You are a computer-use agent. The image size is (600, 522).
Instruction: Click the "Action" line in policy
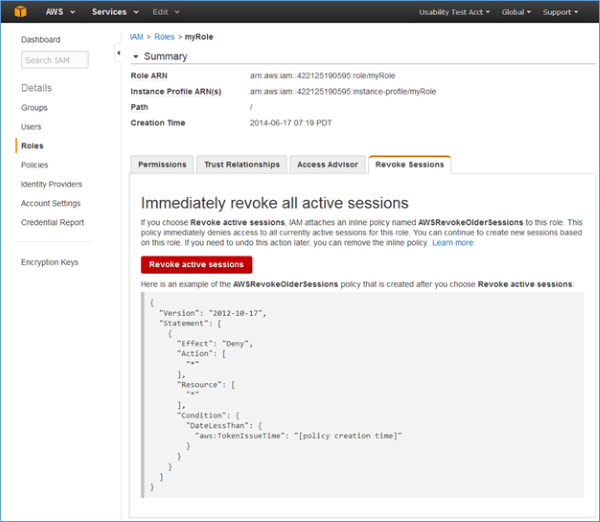pos(202,354)
